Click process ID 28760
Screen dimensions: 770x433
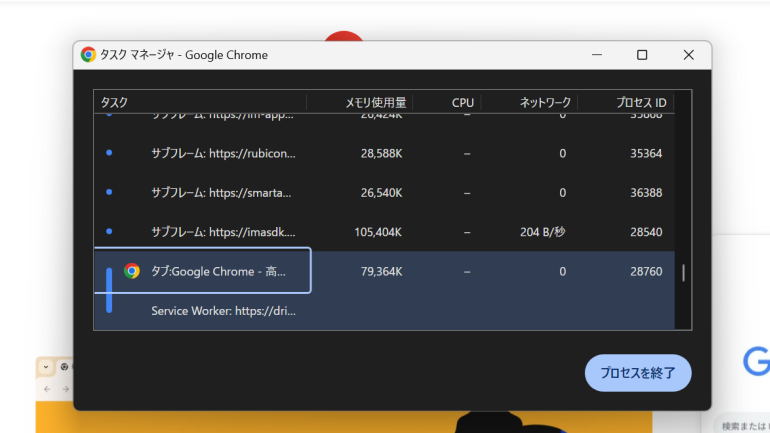(x=646, y=271)
